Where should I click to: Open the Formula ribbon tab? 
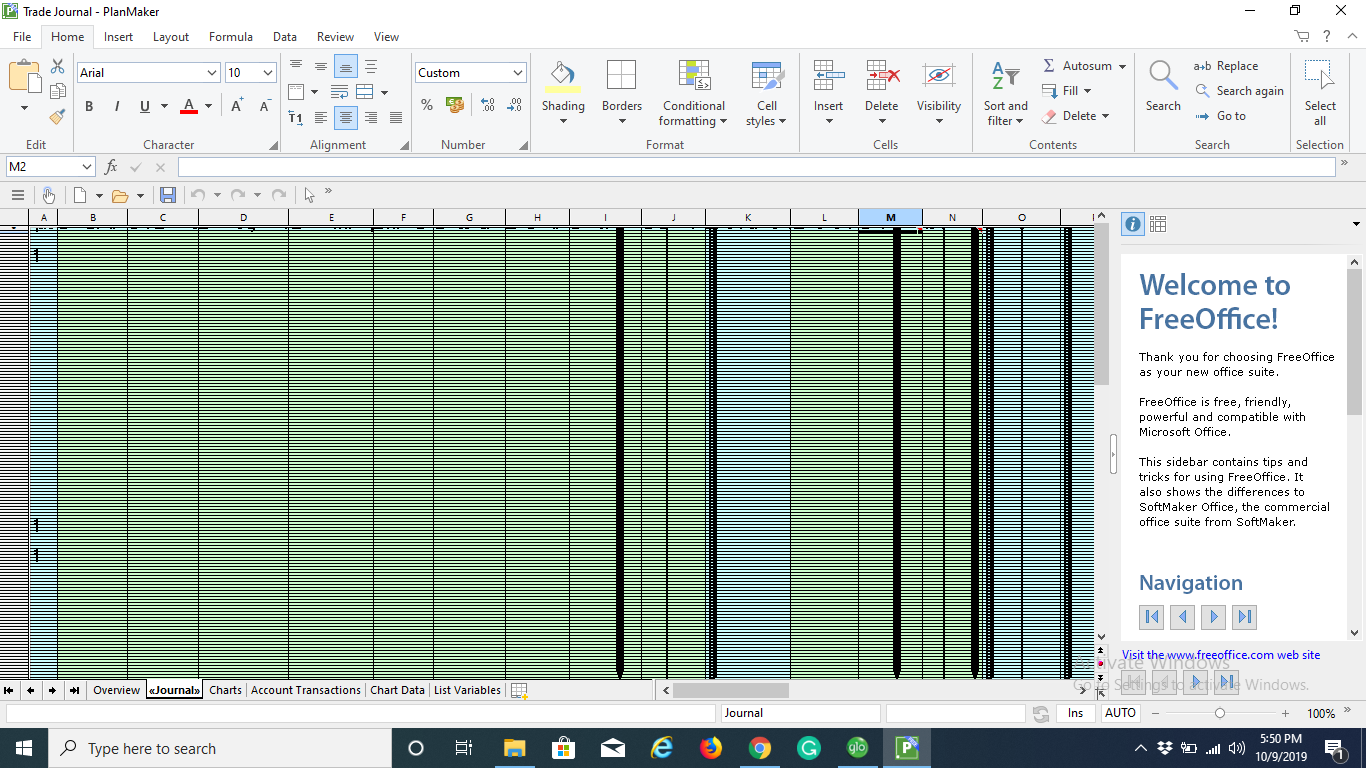[230, 37]
